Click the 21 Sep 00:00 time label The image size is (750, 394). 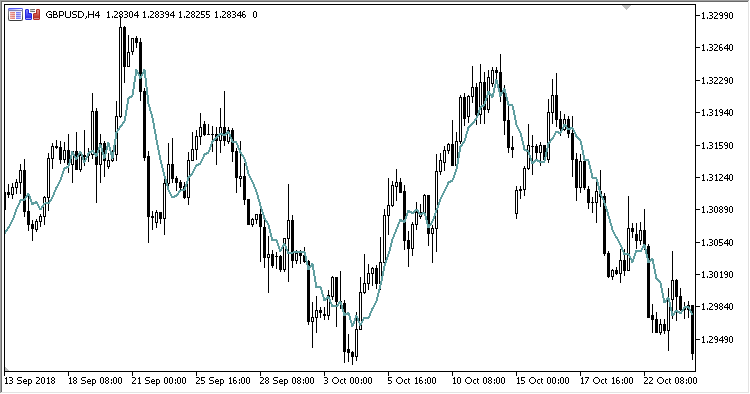(159, 381)
